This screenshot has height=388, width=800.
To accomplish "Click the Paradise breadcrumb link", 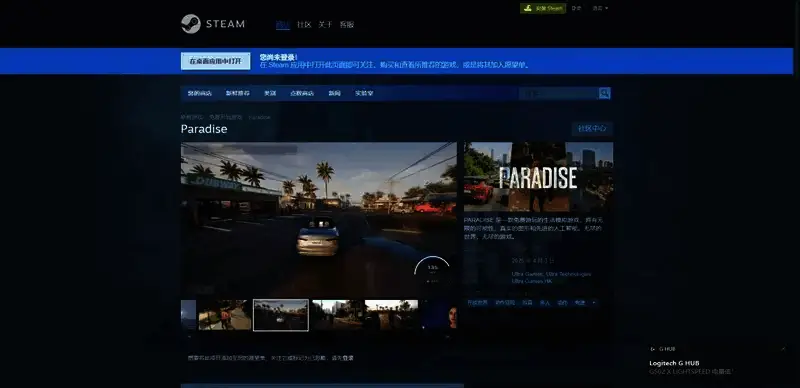I will 260,117.
